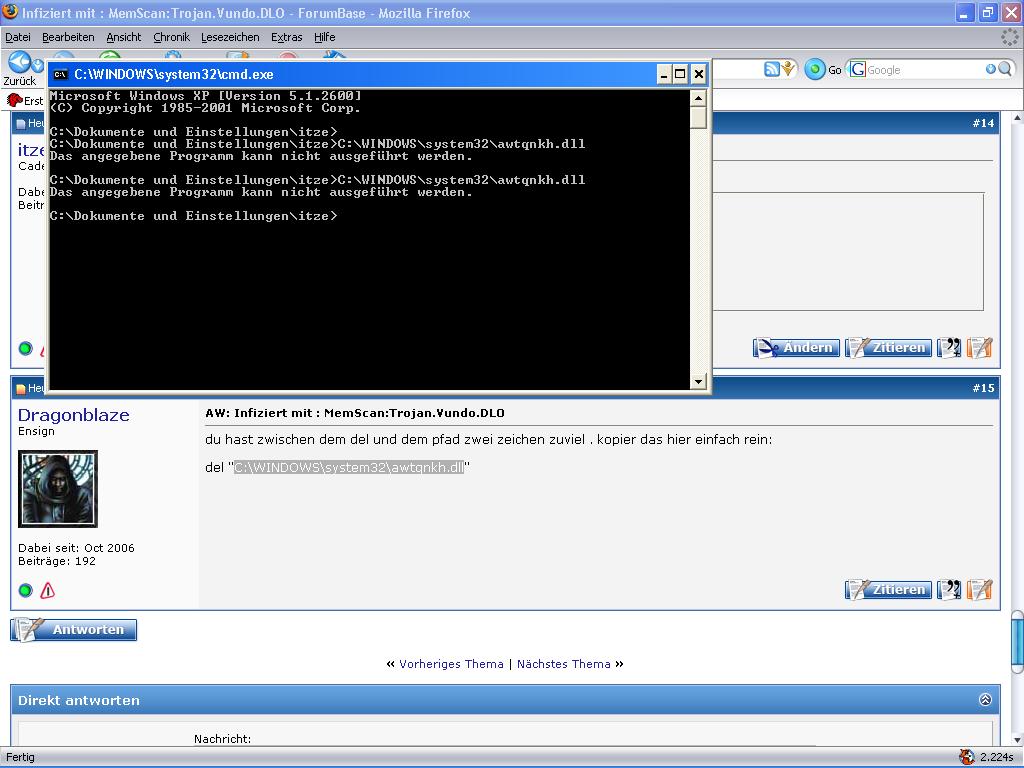Open Nächstes Thema link
Screen dimensions: 1024x768
pos(564,664)
